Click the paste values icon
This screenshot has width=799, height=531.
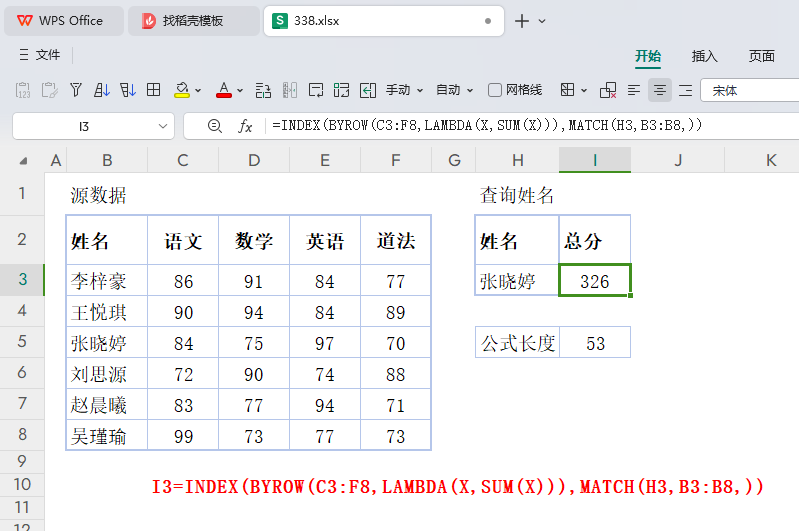coord(23,90)
